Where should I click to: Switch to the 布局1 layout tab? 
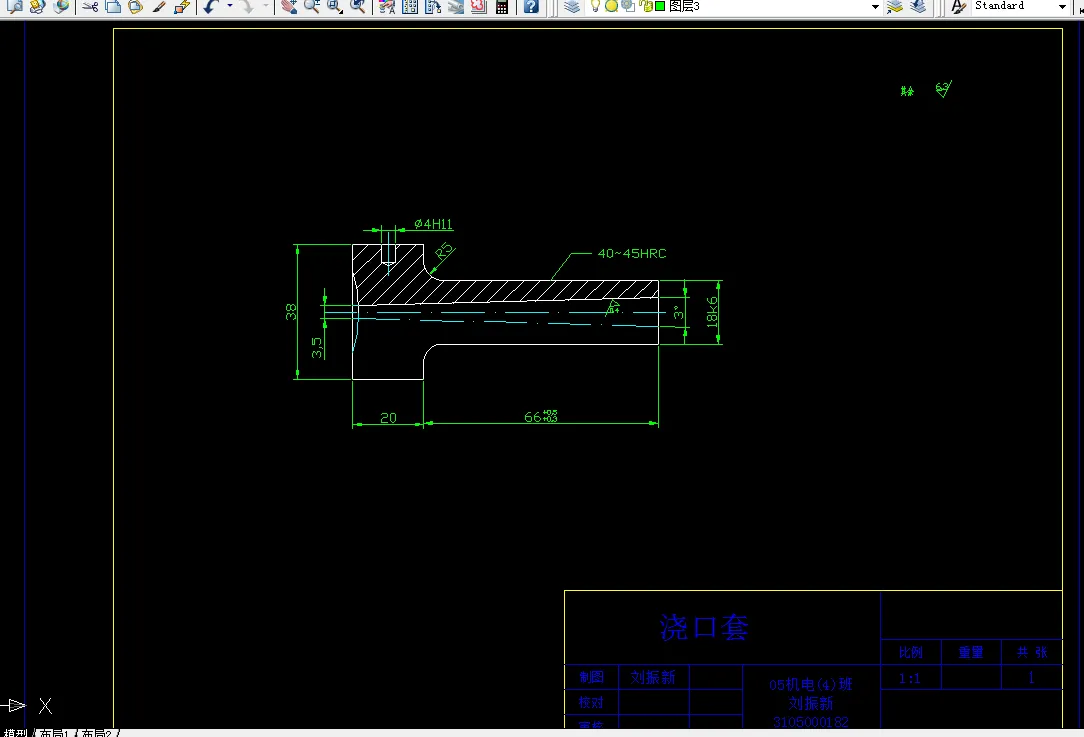54,733
